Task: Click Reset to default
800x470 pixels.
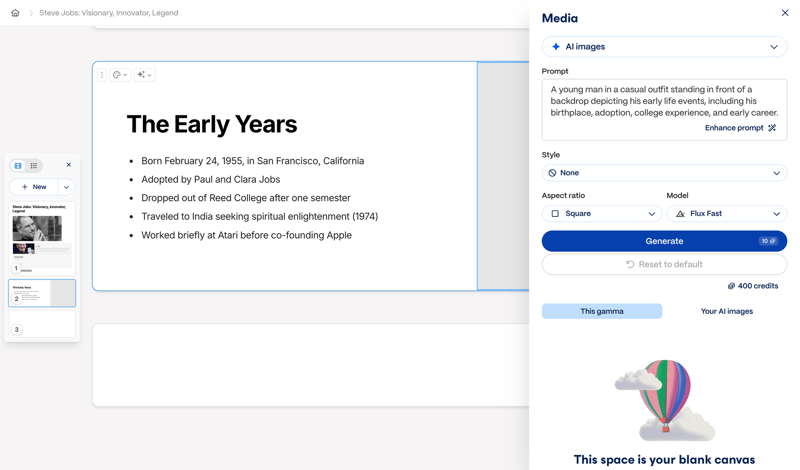Action: (x=664, y=264)
